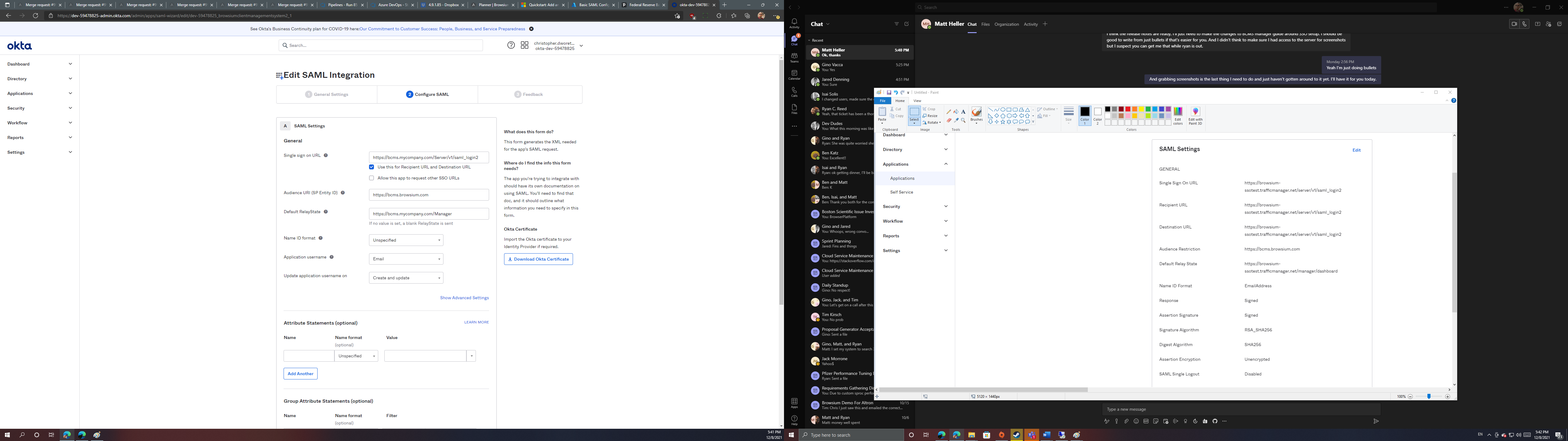Image resolution: width=1568 pixels, height=441 pixels.
Task: Click Download Okta Certificate button
Action: coord(538,259)
